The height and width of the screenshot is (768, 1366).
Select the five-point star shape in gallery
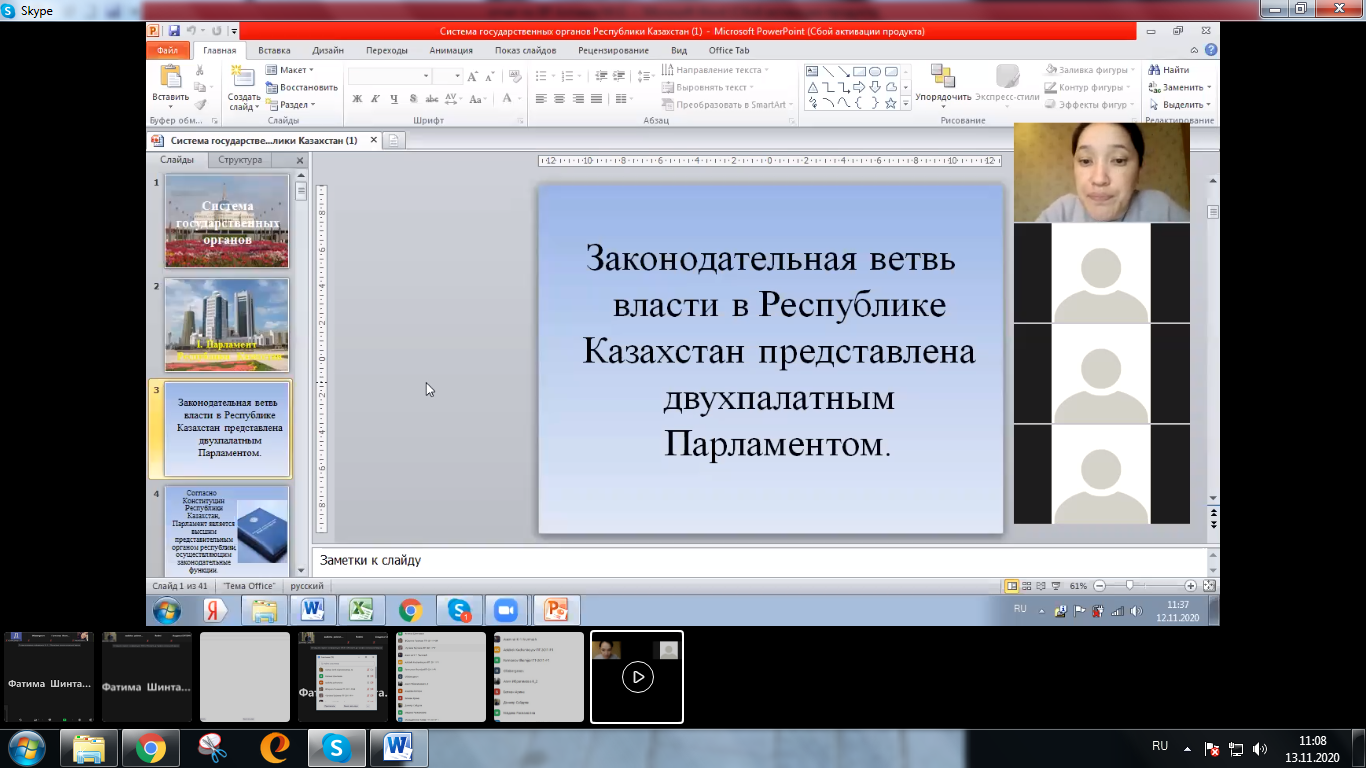pos(891,103)
